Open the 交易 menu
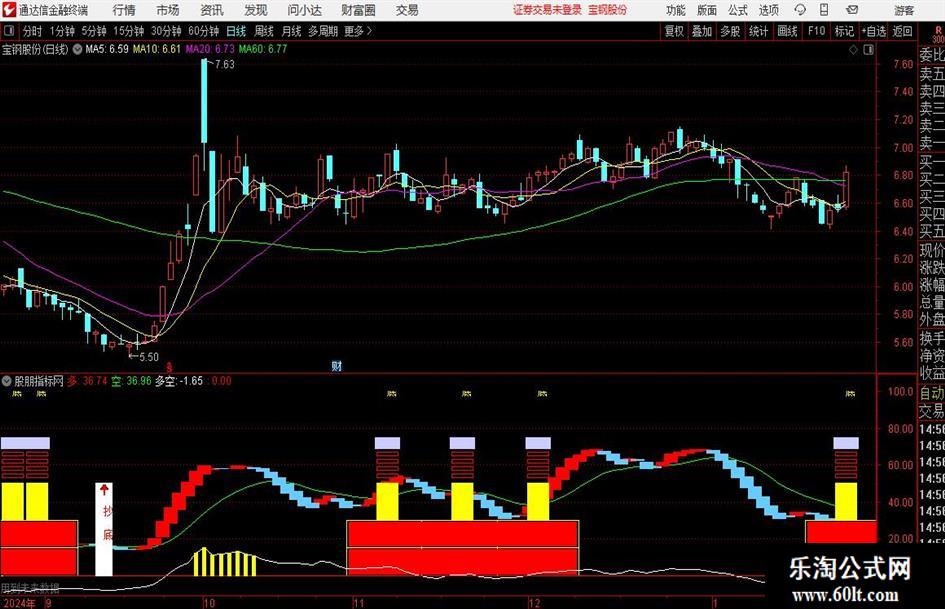 coord(407,10)
